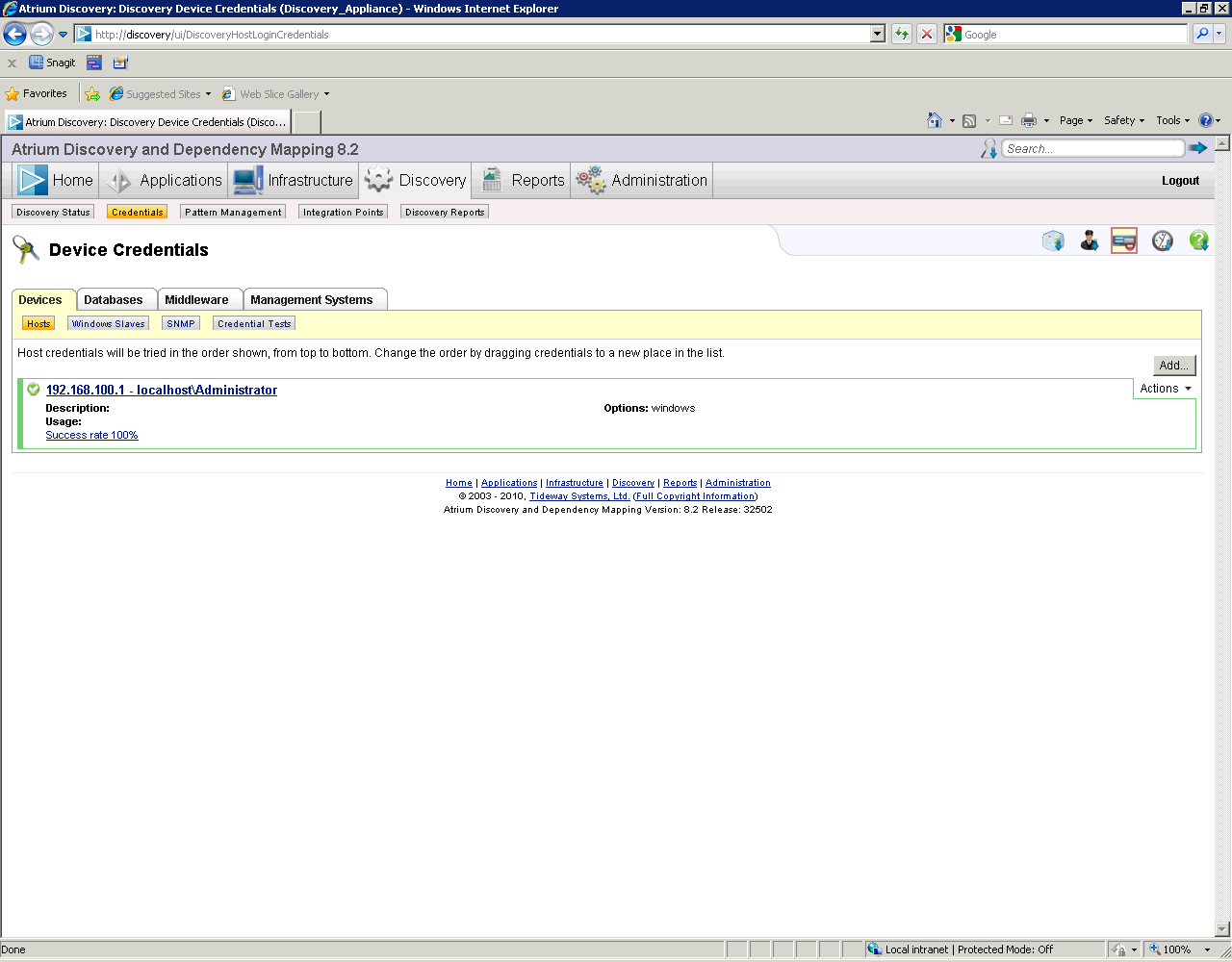Open the IE Help dropdown
The image size is (1232, 962).
coord(1219,120)
